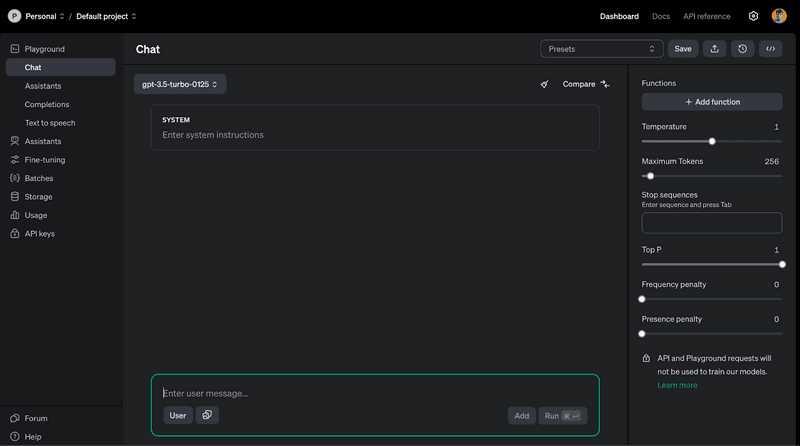Focus the Stop sequences input field
The height and width of the screenshot is (446, 800).
point(711,223)
